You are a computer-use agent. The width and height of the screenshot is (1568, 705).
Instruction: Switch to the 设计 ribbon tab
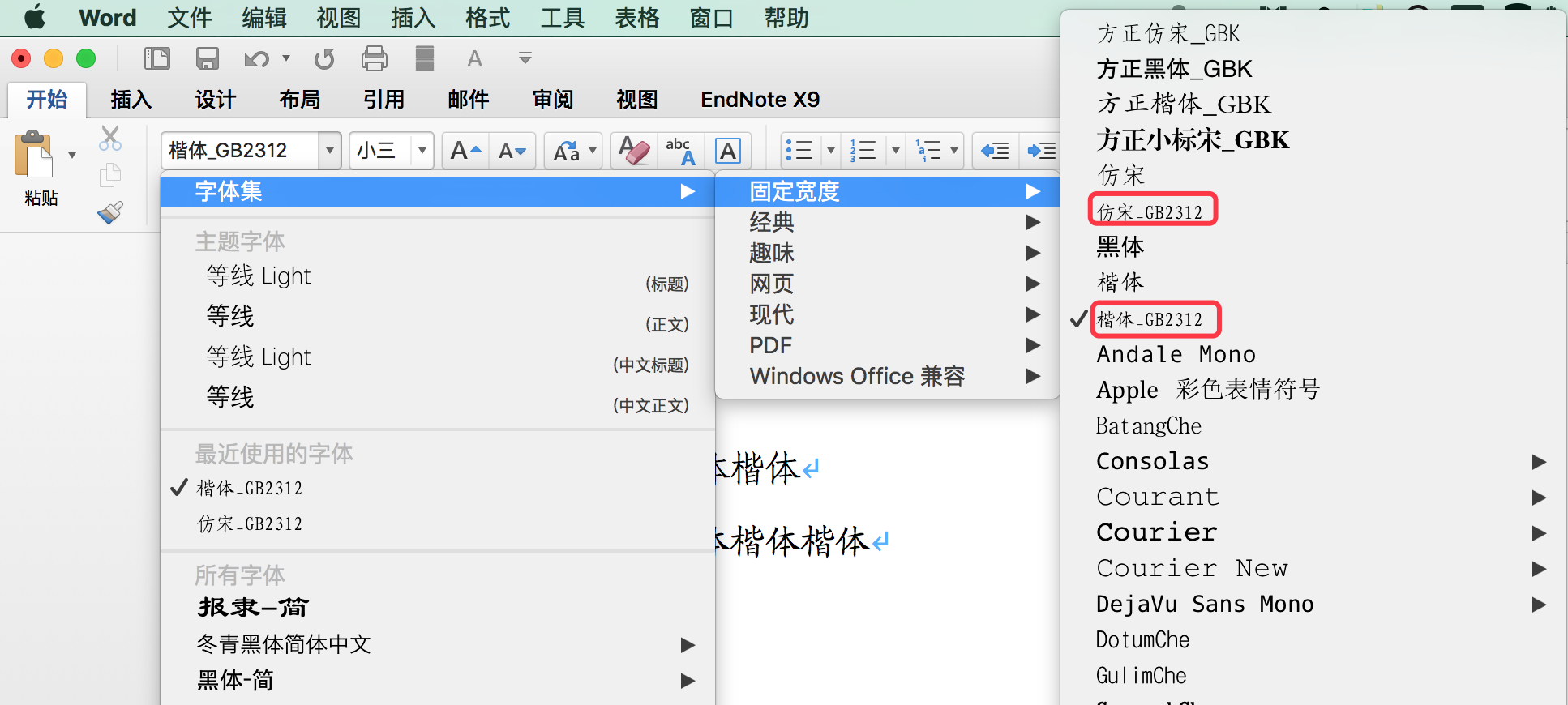click(216, 100)
